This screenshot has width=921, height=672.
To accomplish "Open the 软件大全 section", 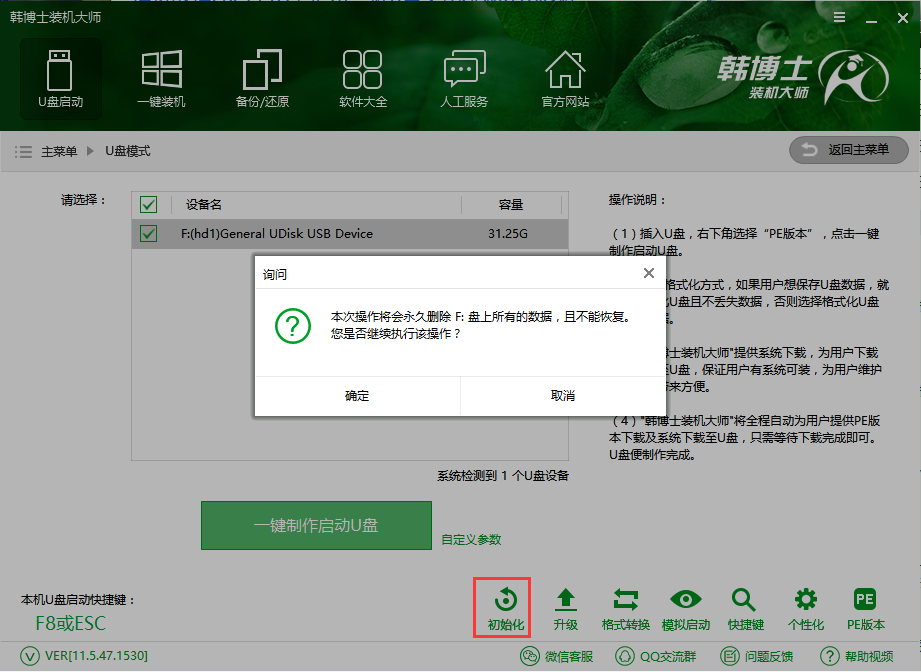I will click(363, 71).
